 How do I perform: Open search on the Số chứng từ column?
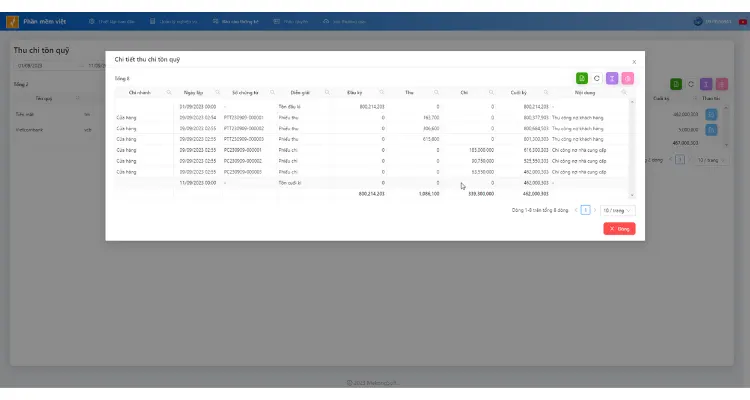coord(272,92)
